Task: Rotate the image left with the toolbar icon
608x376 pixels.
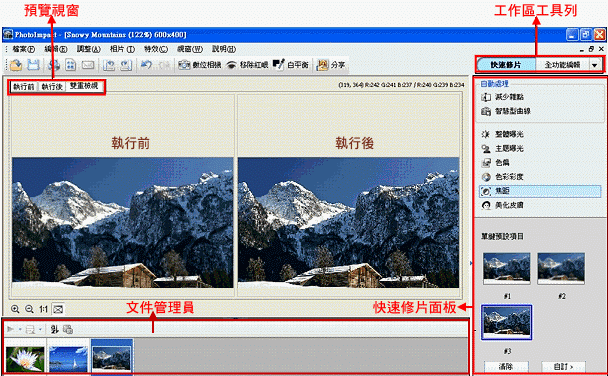Action: [109, 65]
